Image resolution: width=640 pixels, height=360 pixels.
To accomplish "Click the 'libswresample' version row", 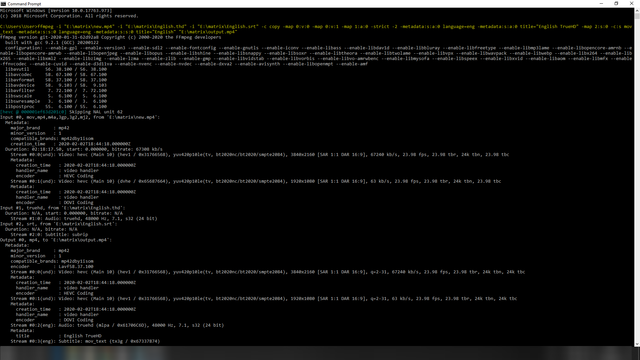I will coord(56,101).
